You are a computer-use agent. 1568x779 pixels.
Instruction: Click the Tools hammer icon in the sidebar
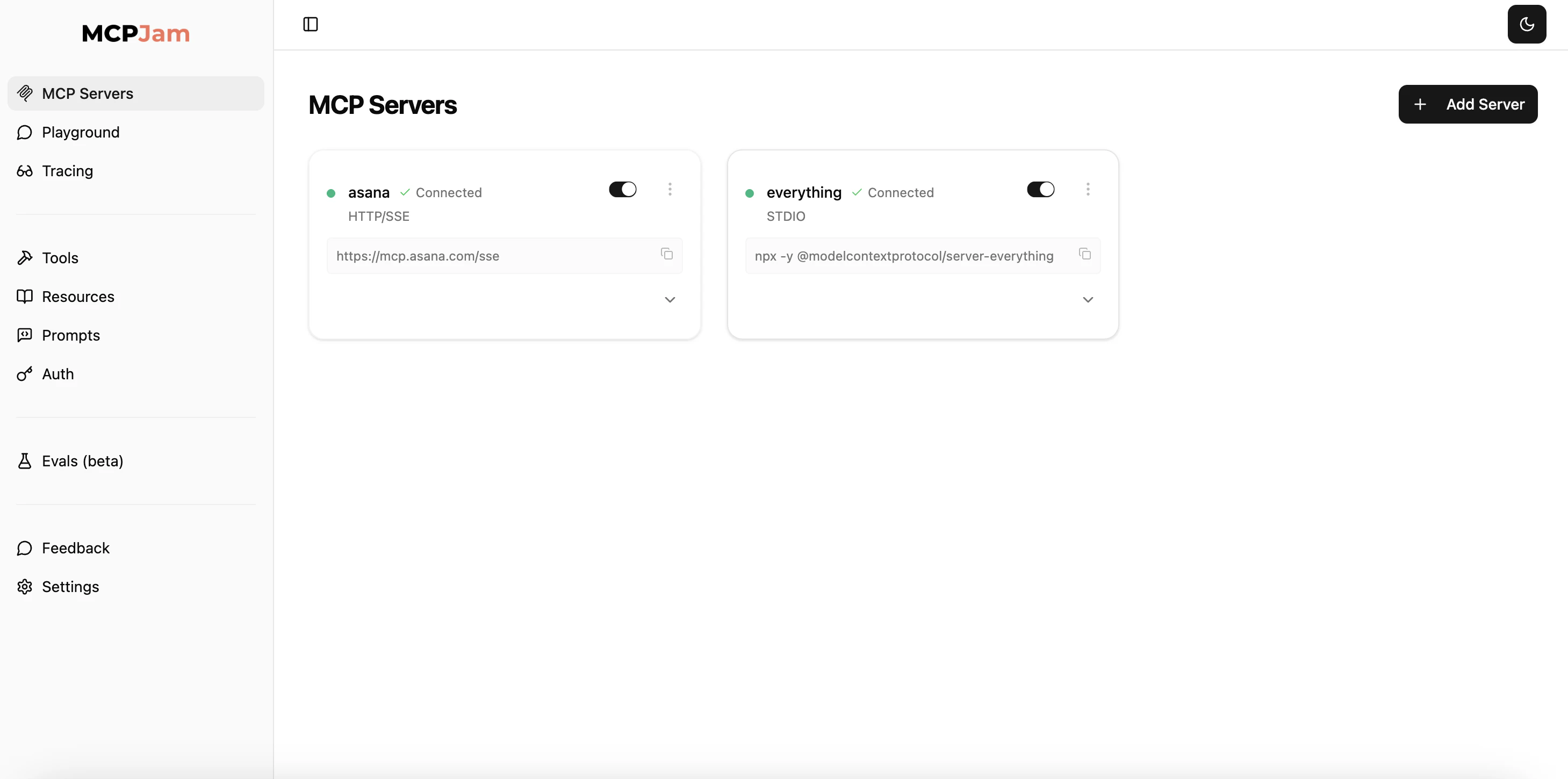24,257
